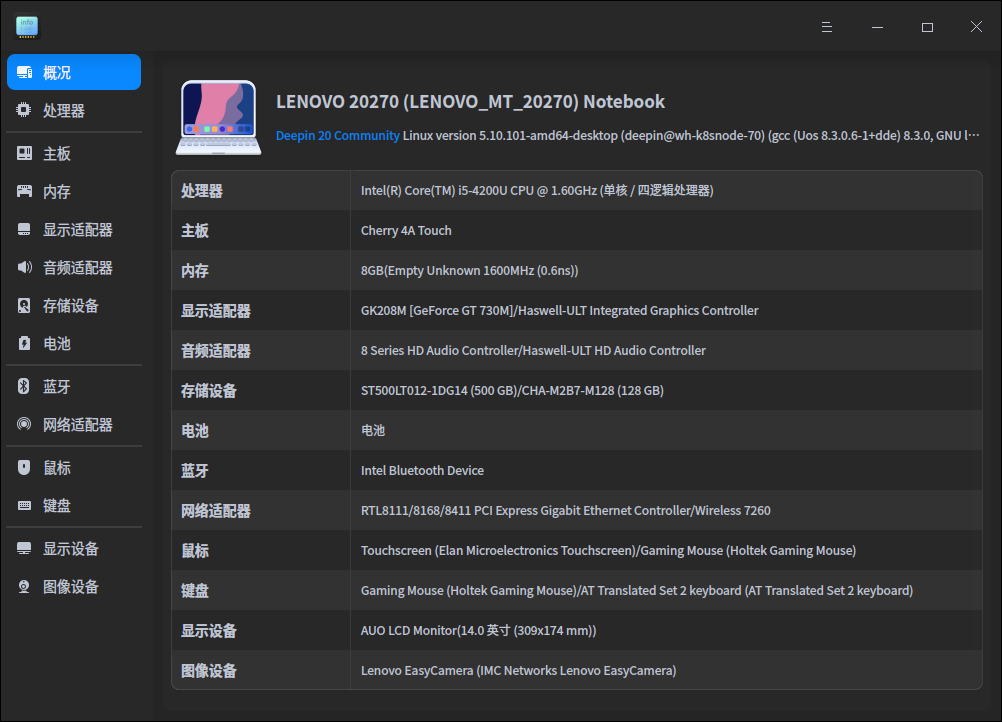
Task: Click the Device Manager app icon in titlebar
Action: tap(27, 26)
